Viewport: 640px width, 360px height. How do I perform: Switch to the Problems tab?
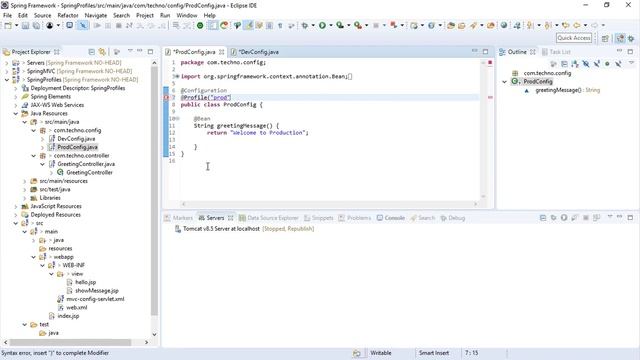click(355, 218)
